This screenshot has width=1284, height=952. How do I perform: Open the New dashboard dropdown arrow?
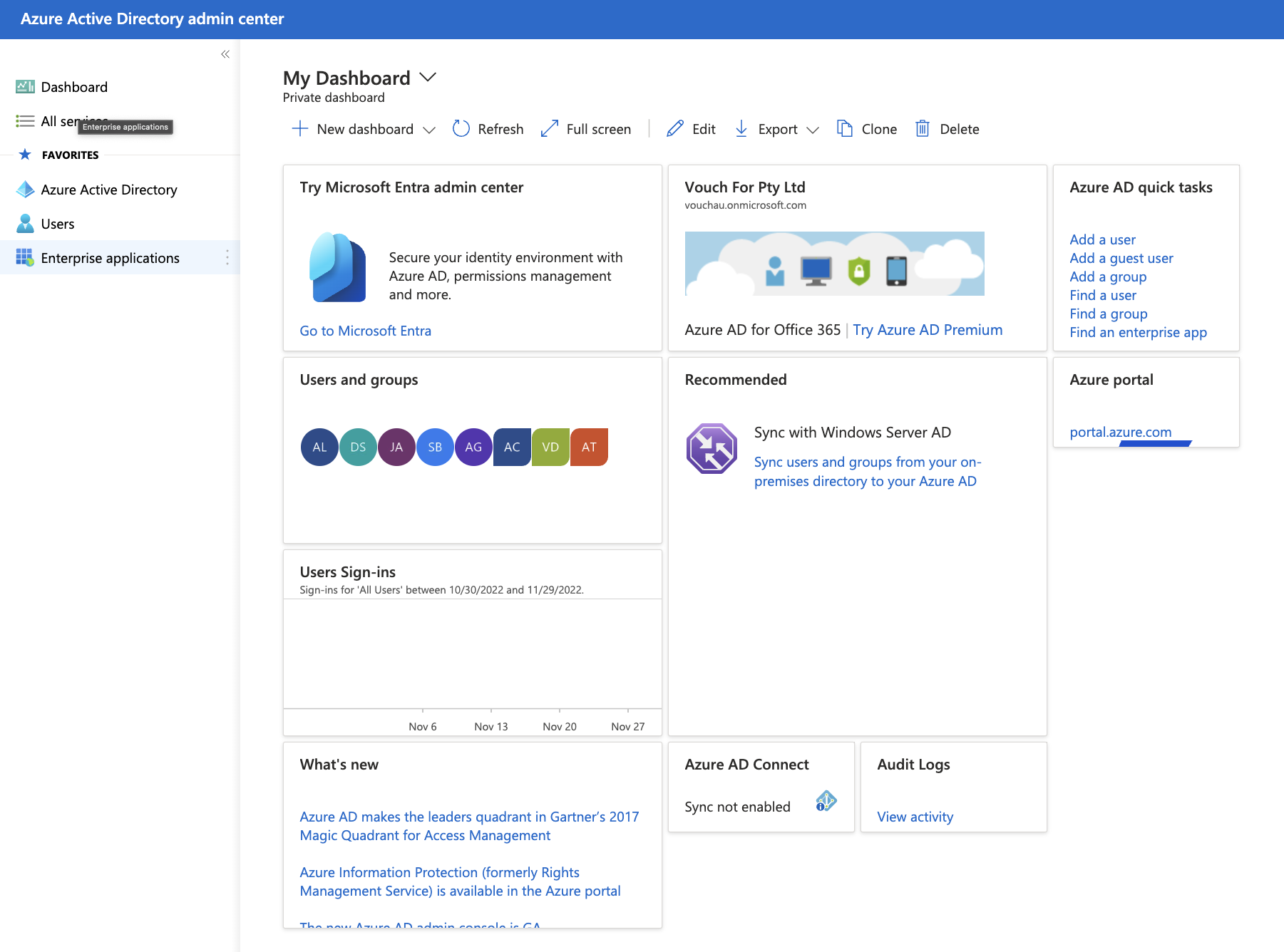(429, 130)
